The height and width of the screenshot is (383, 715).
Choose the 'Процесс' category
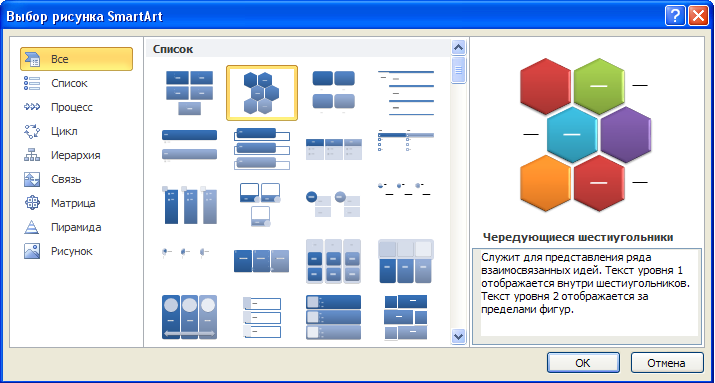(76, 108)
